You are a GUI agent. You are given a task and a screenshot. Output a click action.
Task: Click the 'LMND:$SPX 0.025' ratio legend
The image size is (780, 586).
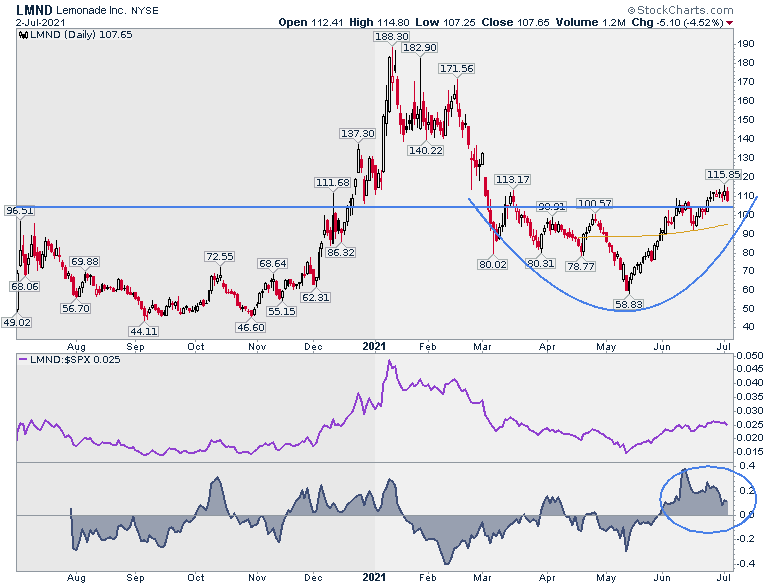pos(75,360)
